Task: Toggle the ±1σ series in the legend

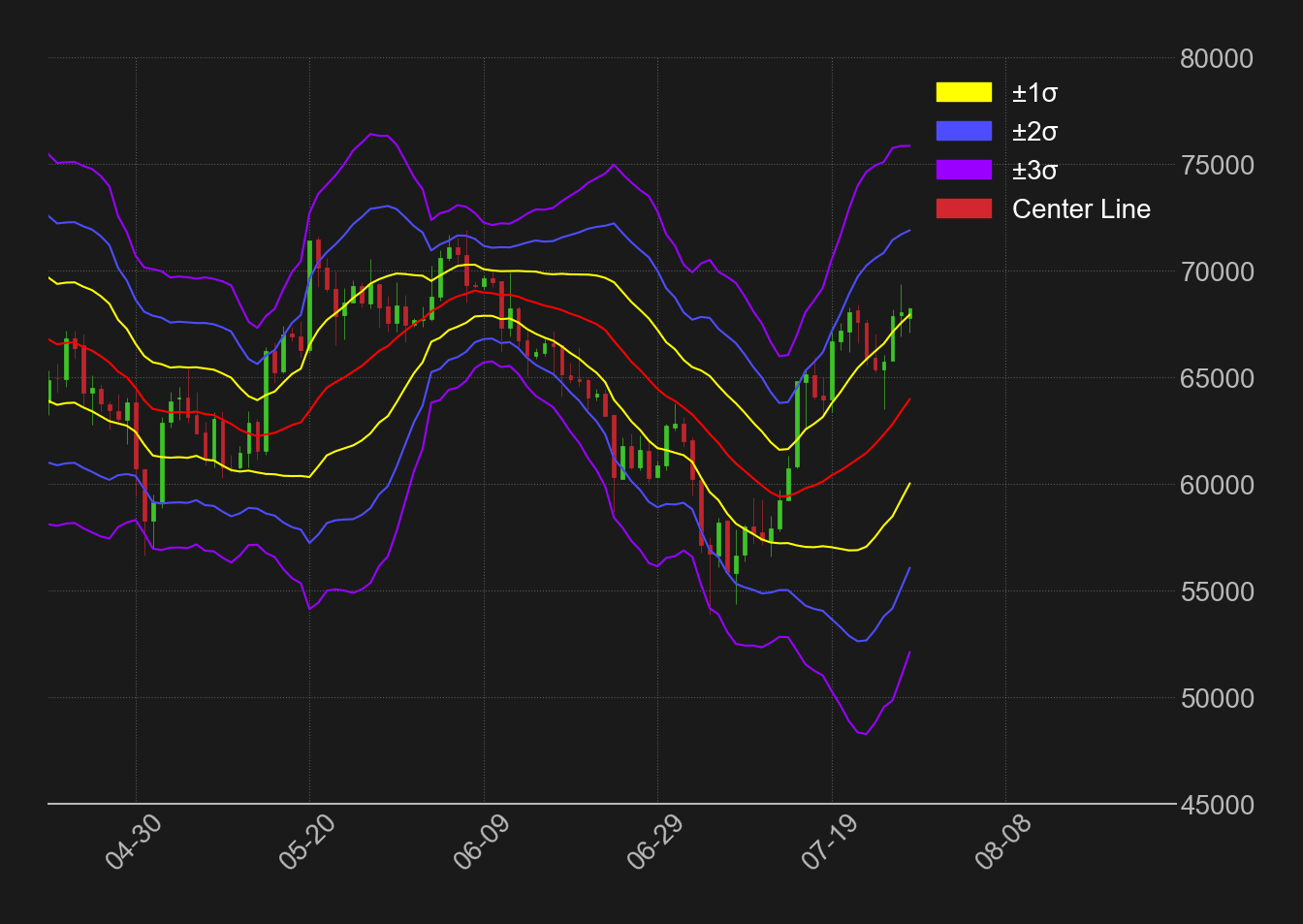Action: (1036, 92)
